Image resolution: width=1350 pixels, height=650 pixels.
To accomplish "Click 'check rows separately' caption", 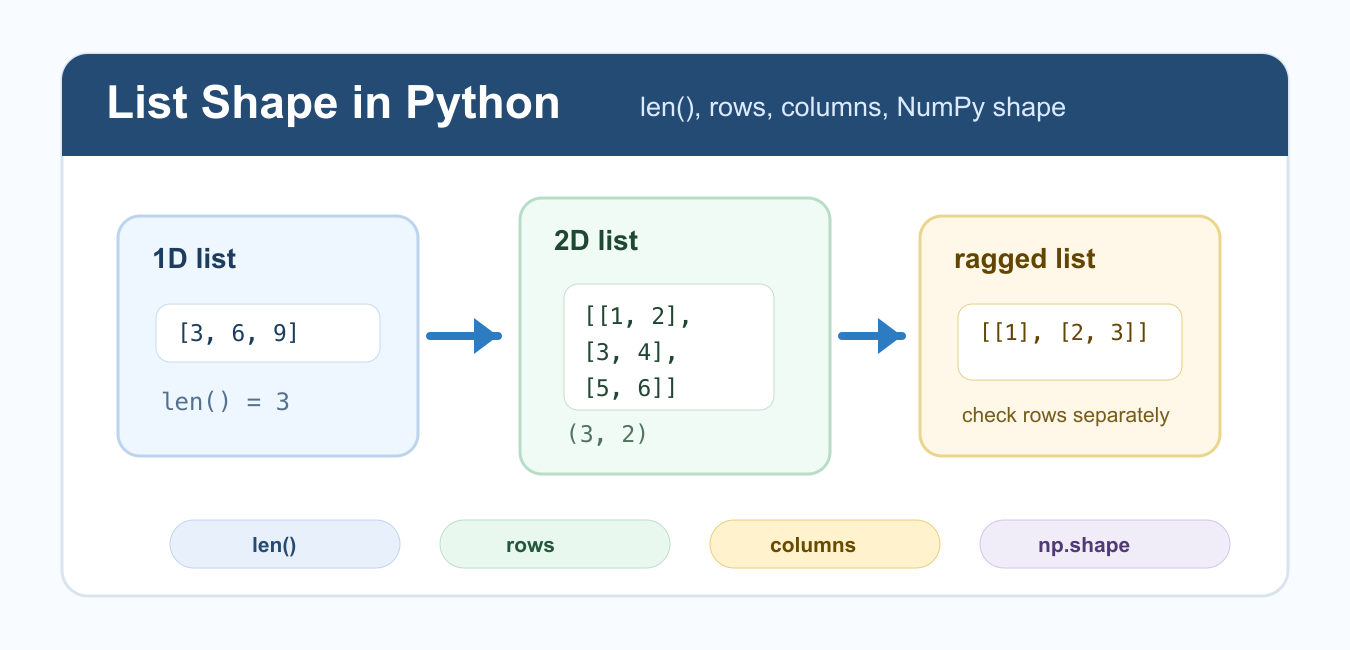I will pos(1065,415).
